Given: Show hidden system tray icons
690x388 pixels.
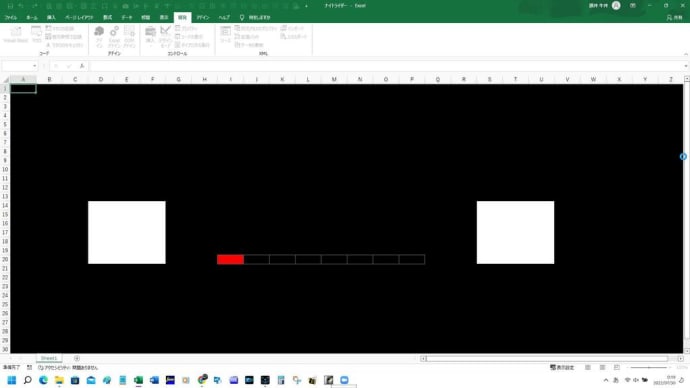Looking at the screenshot, I should (606, 380).
